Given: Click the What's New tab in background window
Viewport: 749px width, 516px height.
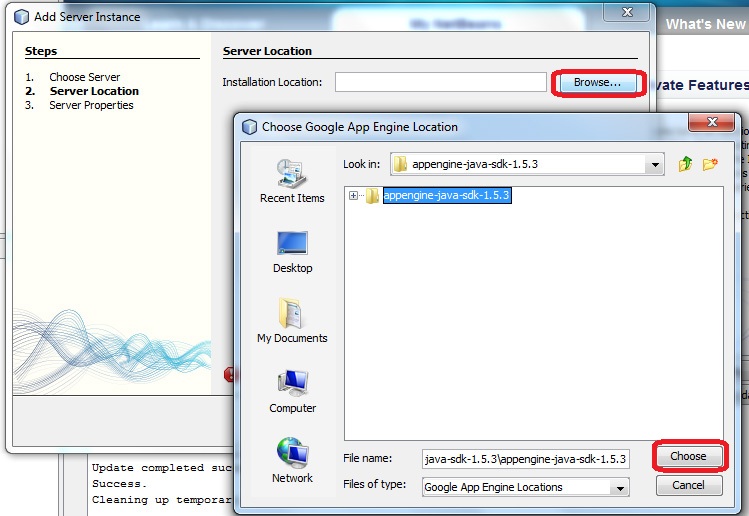Looking at the screenshot, I should click(706, 24).
